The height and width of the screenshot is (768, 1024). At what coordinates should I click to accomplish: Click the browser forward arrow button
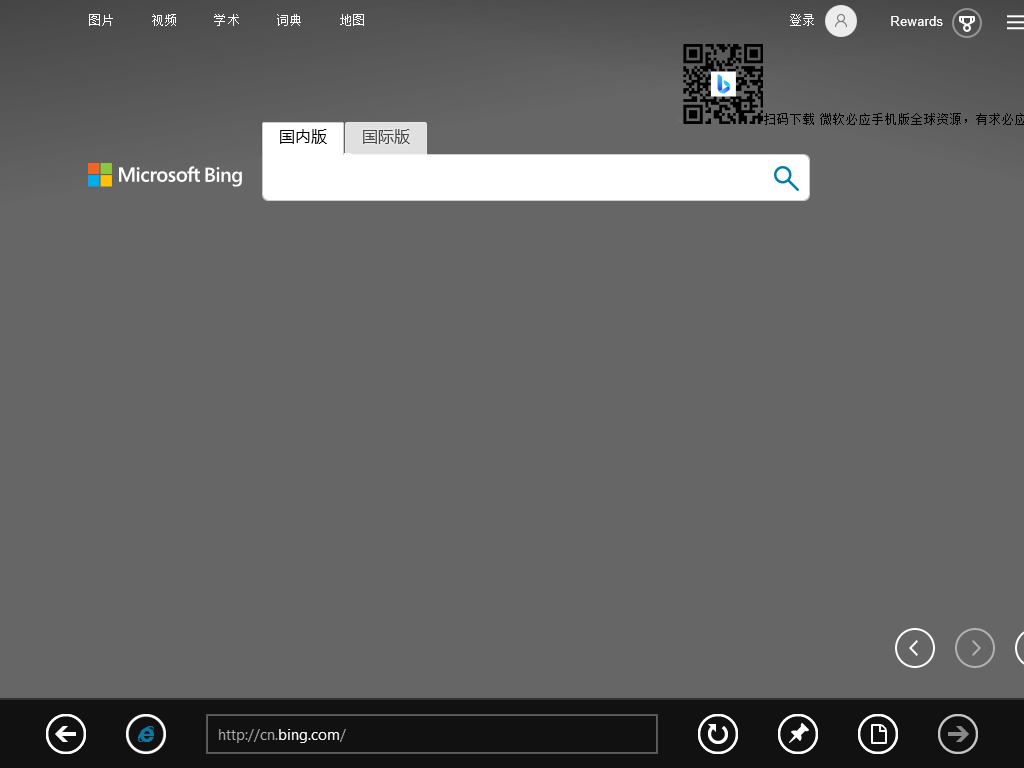coord(958,734)
